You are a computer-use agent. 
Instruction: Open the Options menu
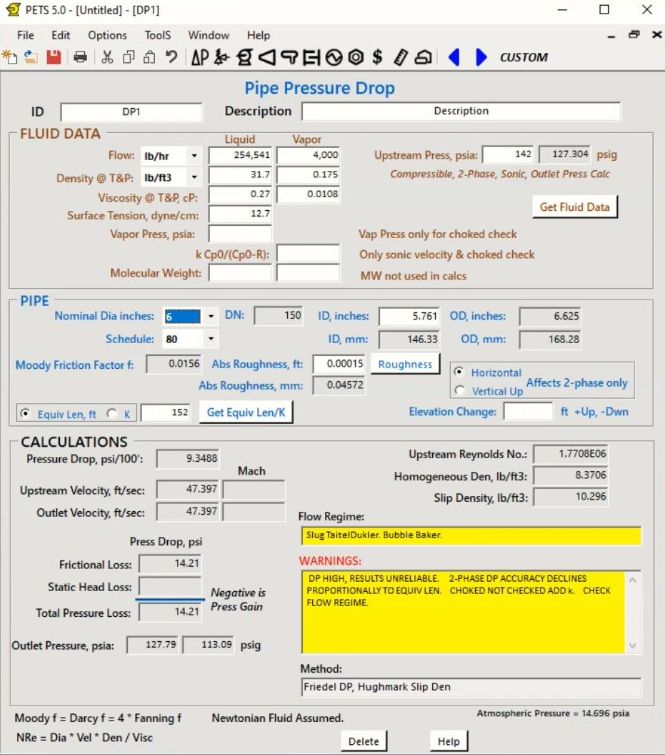pyautogui.click(x=107, y=35)
